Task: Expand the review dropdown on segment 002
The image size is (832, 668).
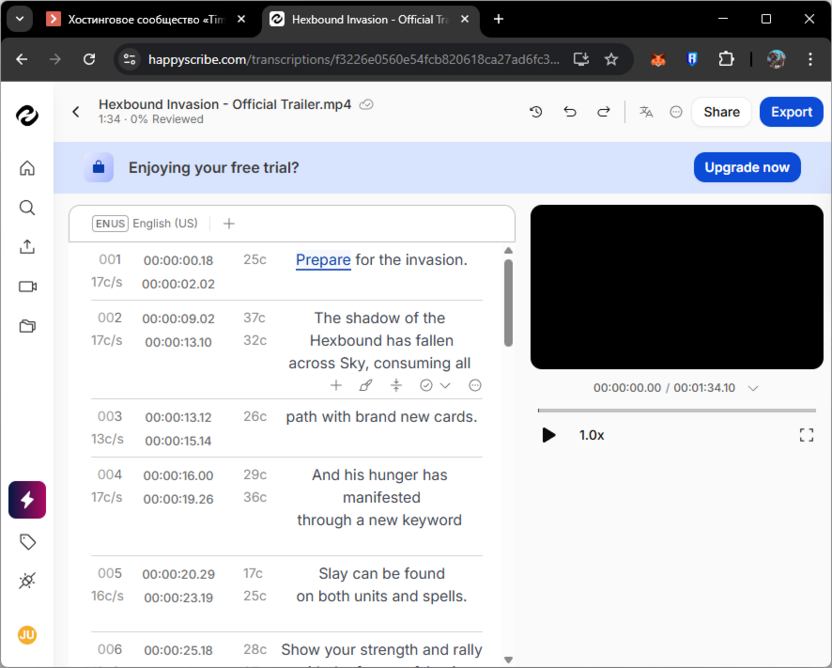Action: [445, 386]
